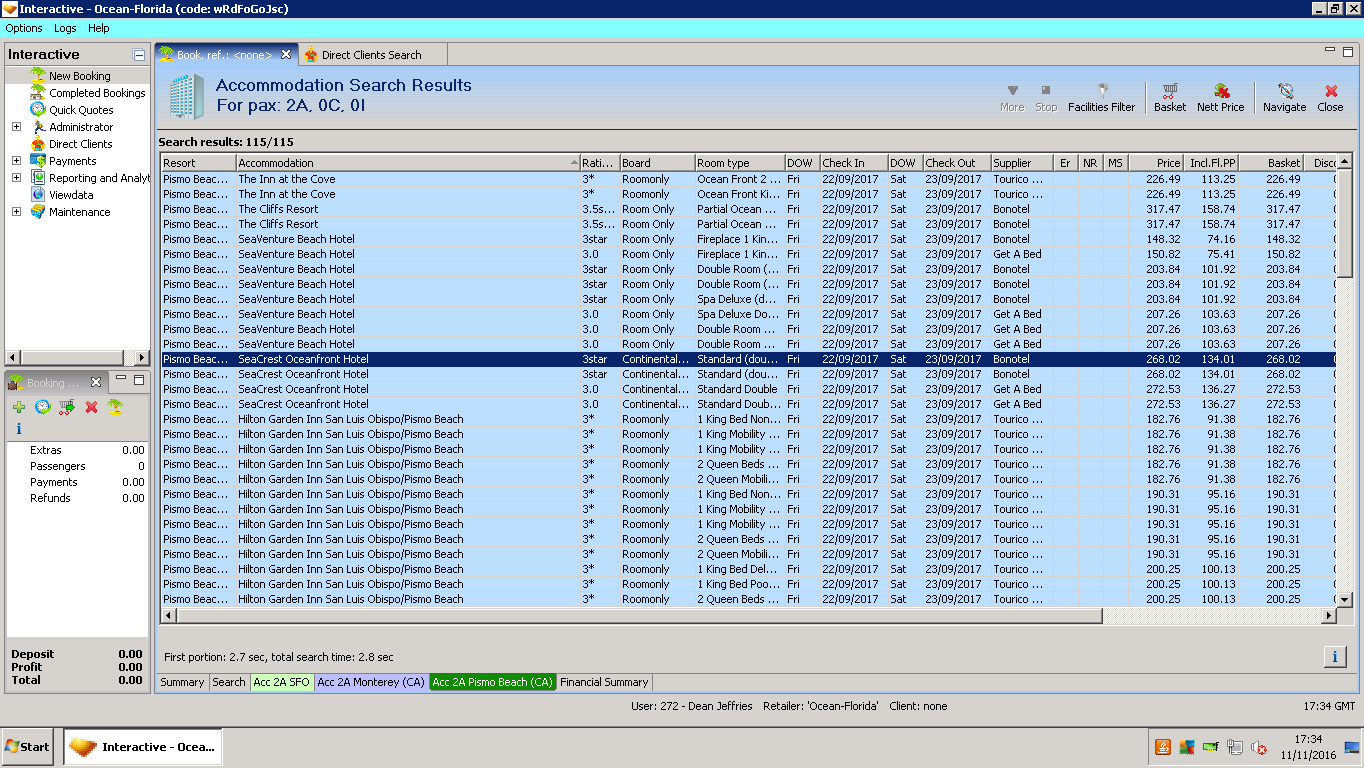Image resolution: width=1364 pixels, height=768 pixels.
Task: Click the green plus icon in Booking panel
Action: 19,407
